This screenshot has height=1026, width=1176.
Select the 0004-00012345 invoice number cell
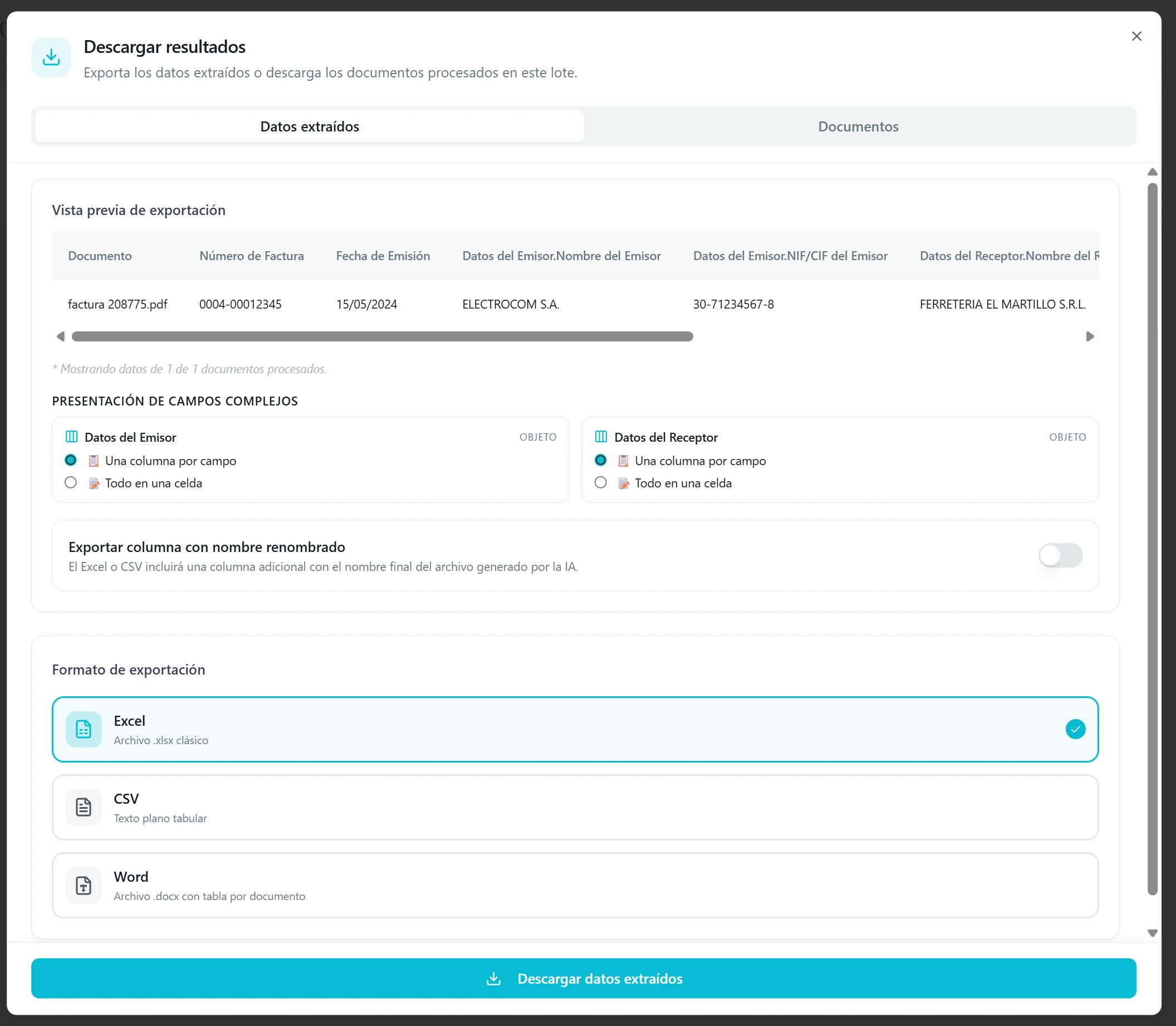(241, 304)
